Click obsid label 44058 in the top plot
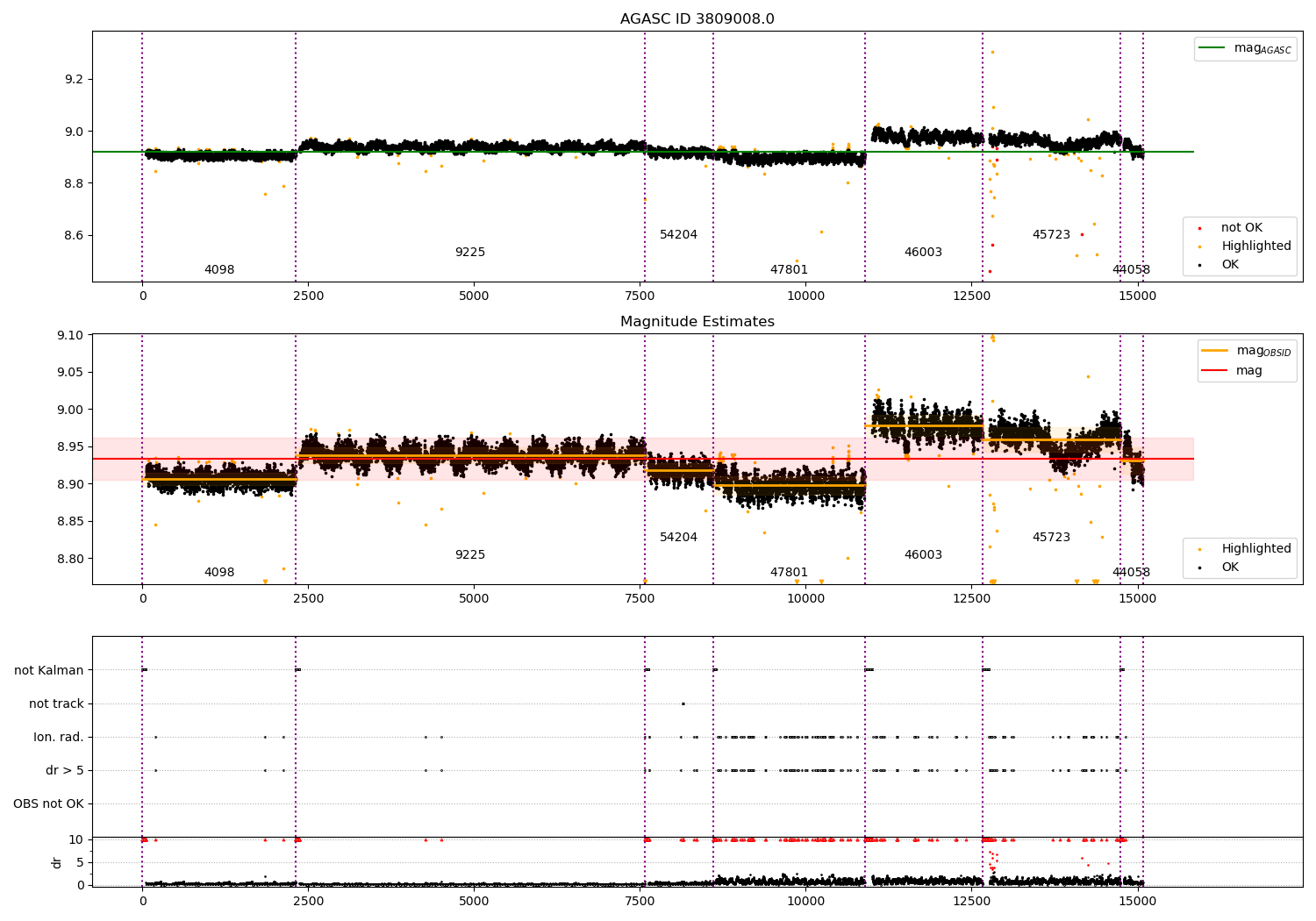Screen dimensions: 1316x921 click(1132, 270)
